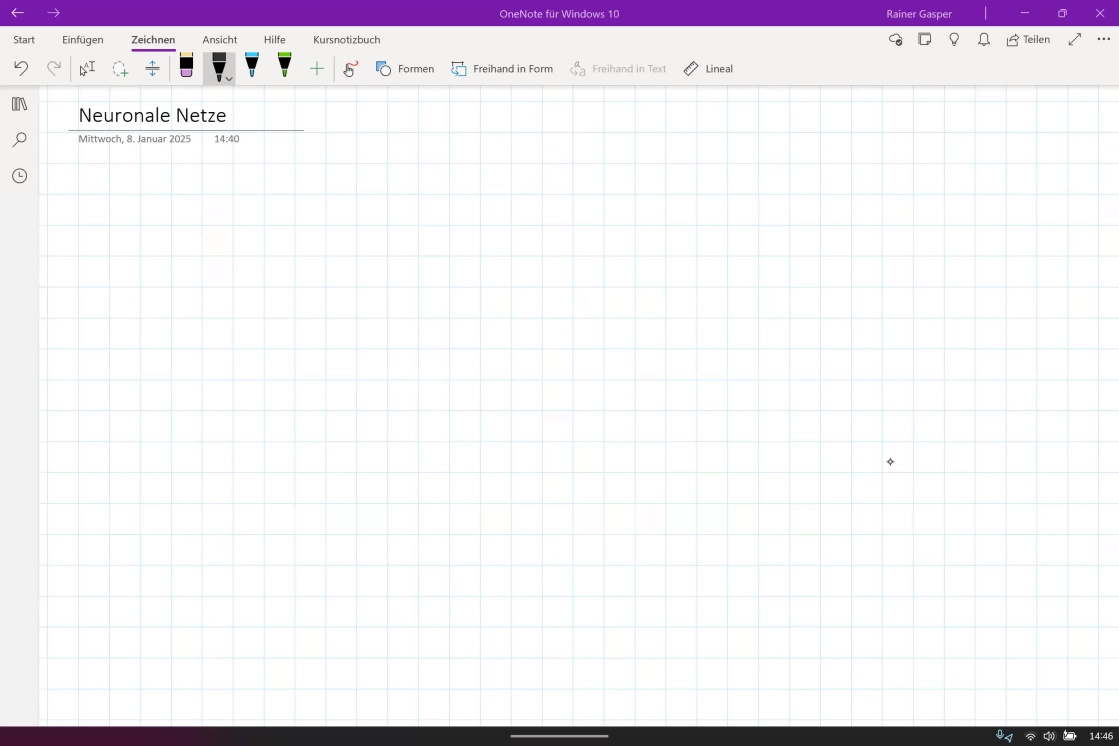Click the Teilen share button
This screenshot has width=1119, height=746.
tap(1028, 40)
